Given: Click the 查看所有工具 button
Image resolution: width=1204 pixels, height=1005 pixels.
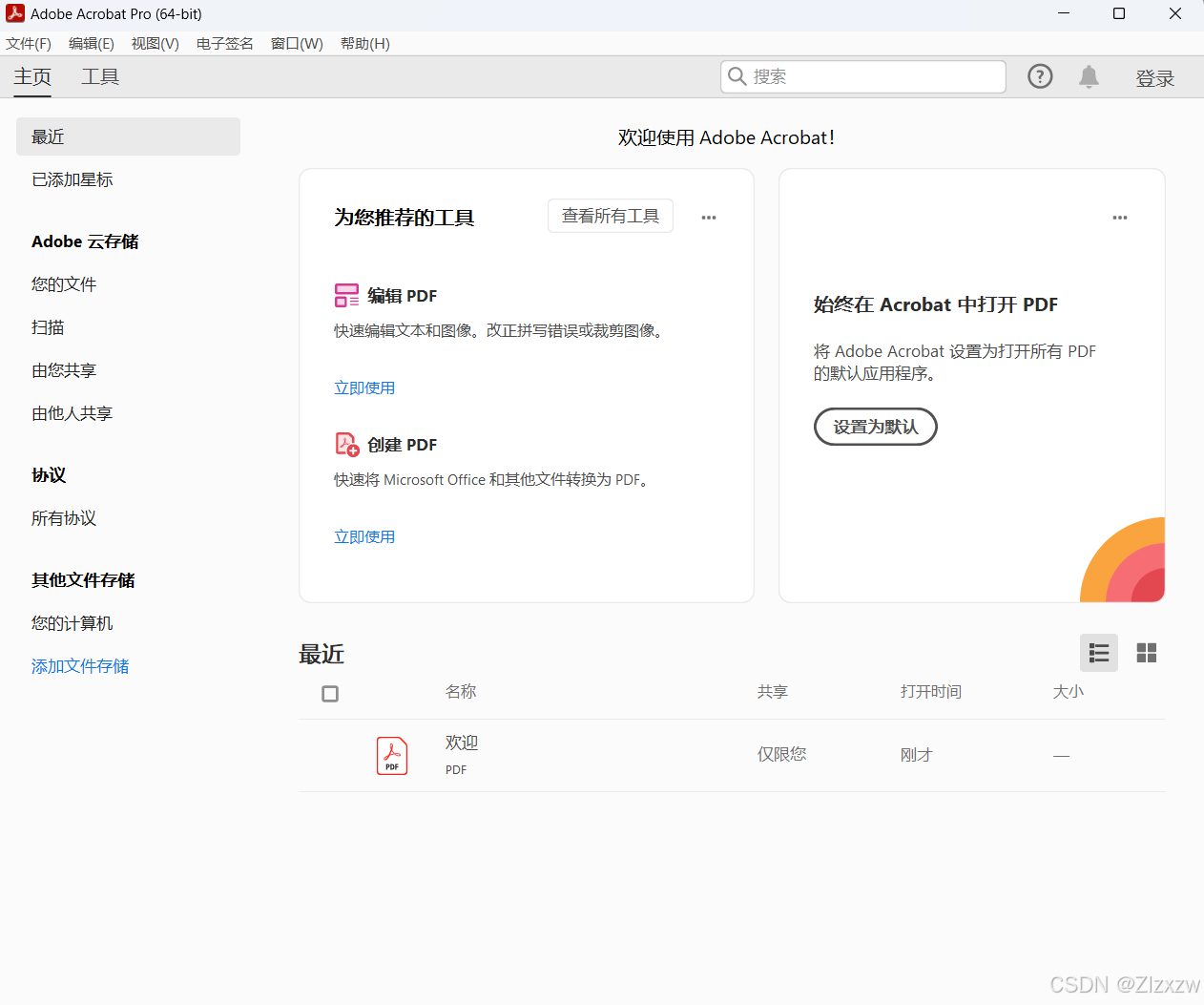Looking at the screenshot, I should pos(611,216).
